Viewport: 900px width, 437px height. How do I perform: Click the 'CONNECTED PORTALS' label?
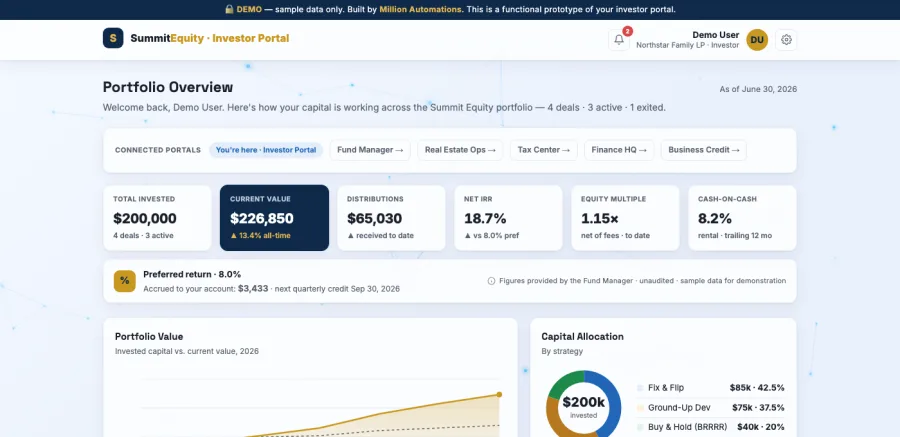[158, 150]
